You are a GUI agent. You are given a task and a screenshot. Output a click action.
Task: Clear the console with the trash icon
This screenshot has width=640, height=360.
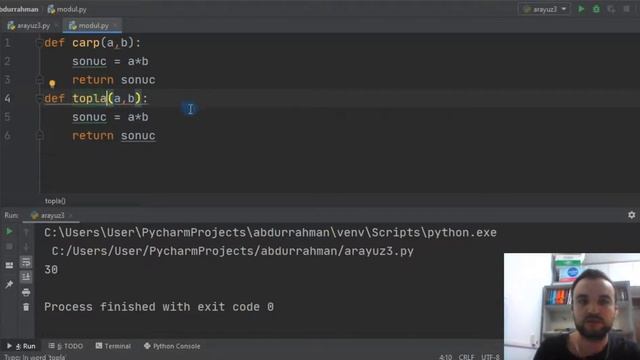point(26,307)
